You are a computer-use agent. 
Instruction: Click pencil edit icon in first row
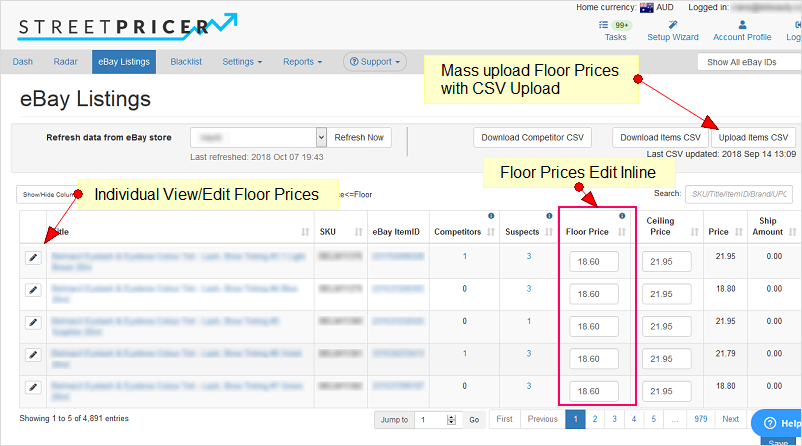33,258
